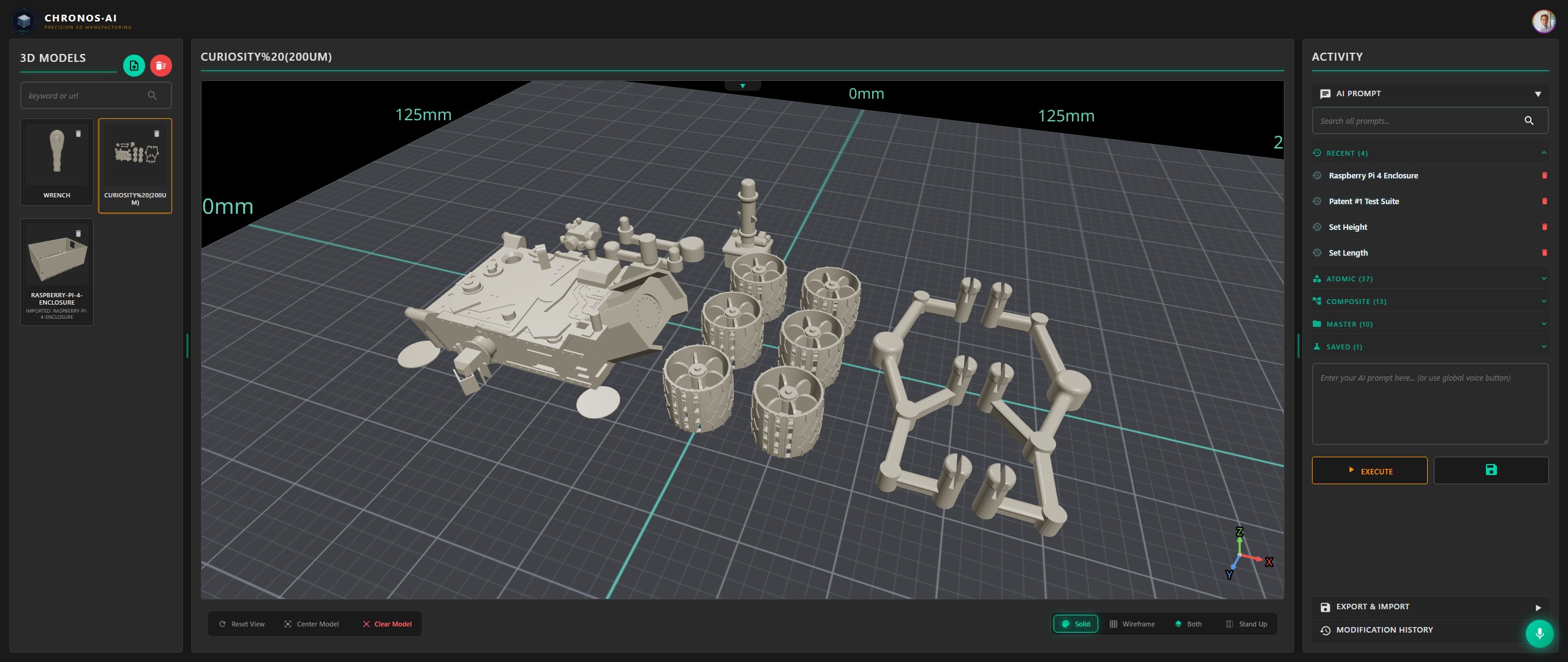Screen dimensions: 1568x662
Task: Delete the Curiosity model via trash icon
Action: coord(157,134)
